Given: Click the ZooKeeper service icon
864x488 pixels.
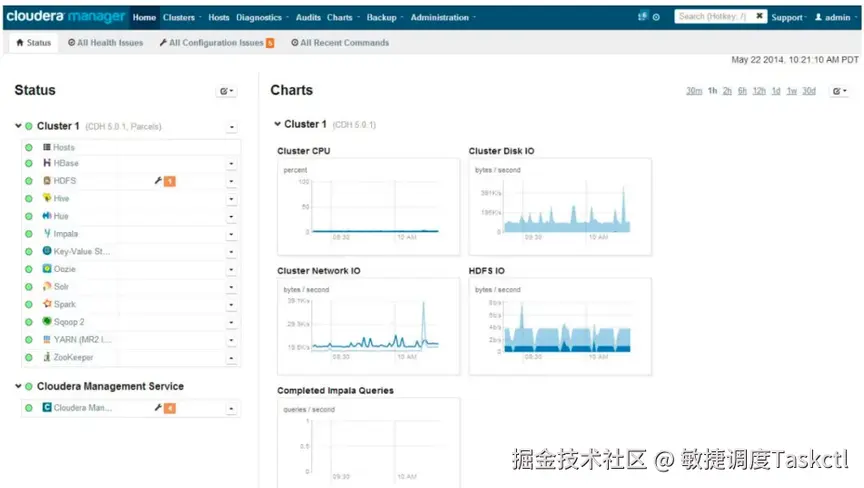Looking at the screenshot, I should tap(47, 357).
